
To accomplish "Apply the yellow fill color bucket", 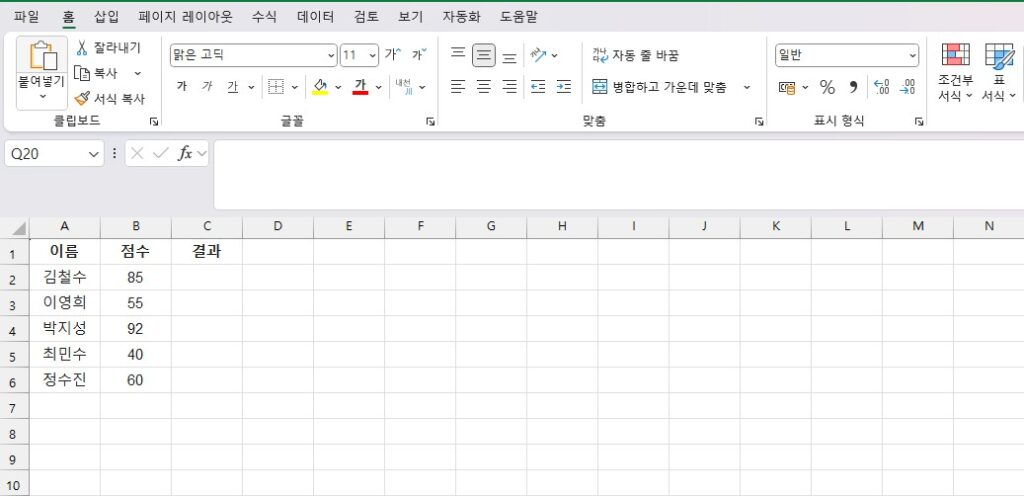I will [x=319, y=87].
